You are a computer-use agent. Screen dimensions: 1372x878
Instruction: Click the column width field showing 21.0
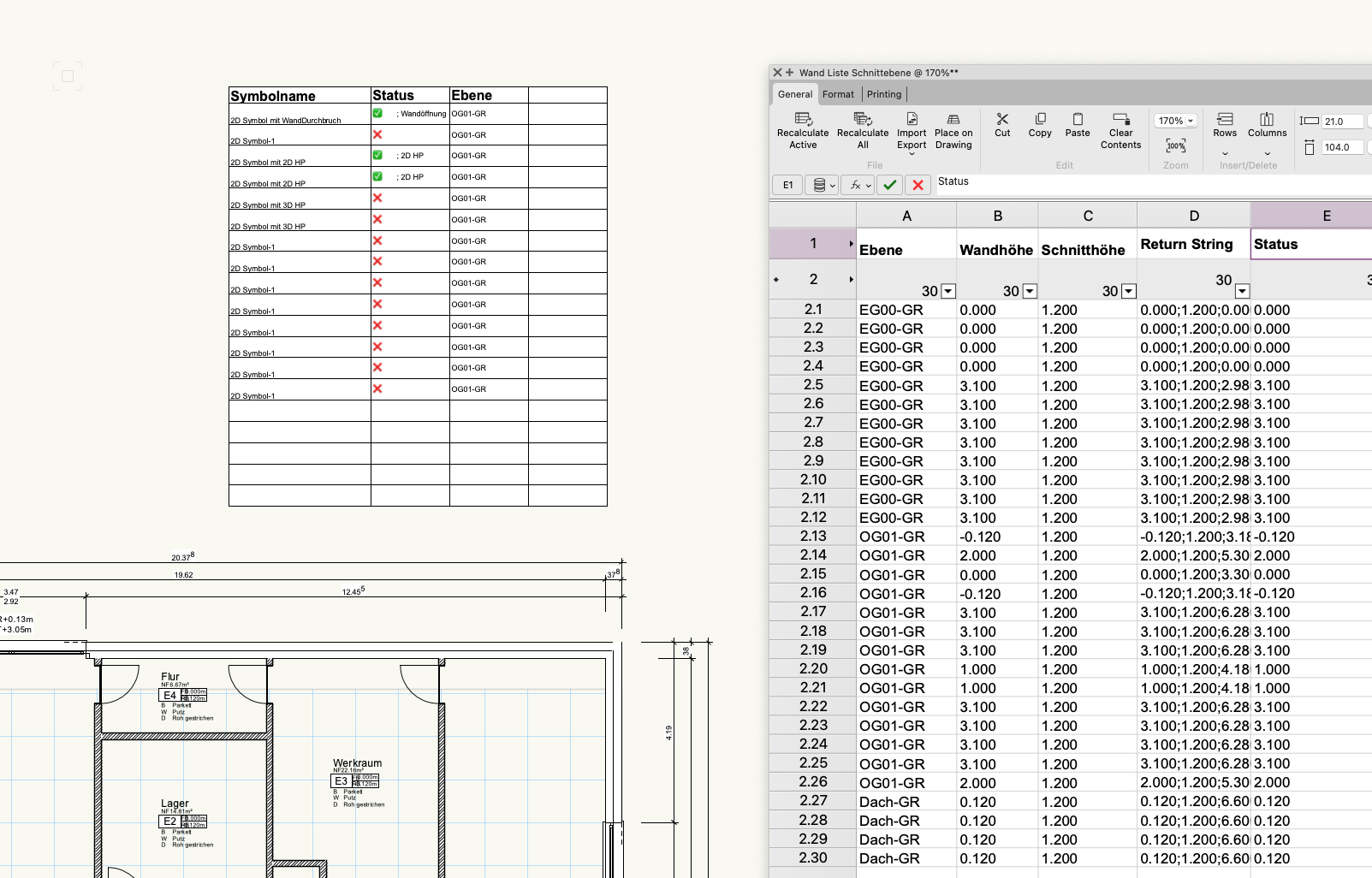click(1341, 122)
